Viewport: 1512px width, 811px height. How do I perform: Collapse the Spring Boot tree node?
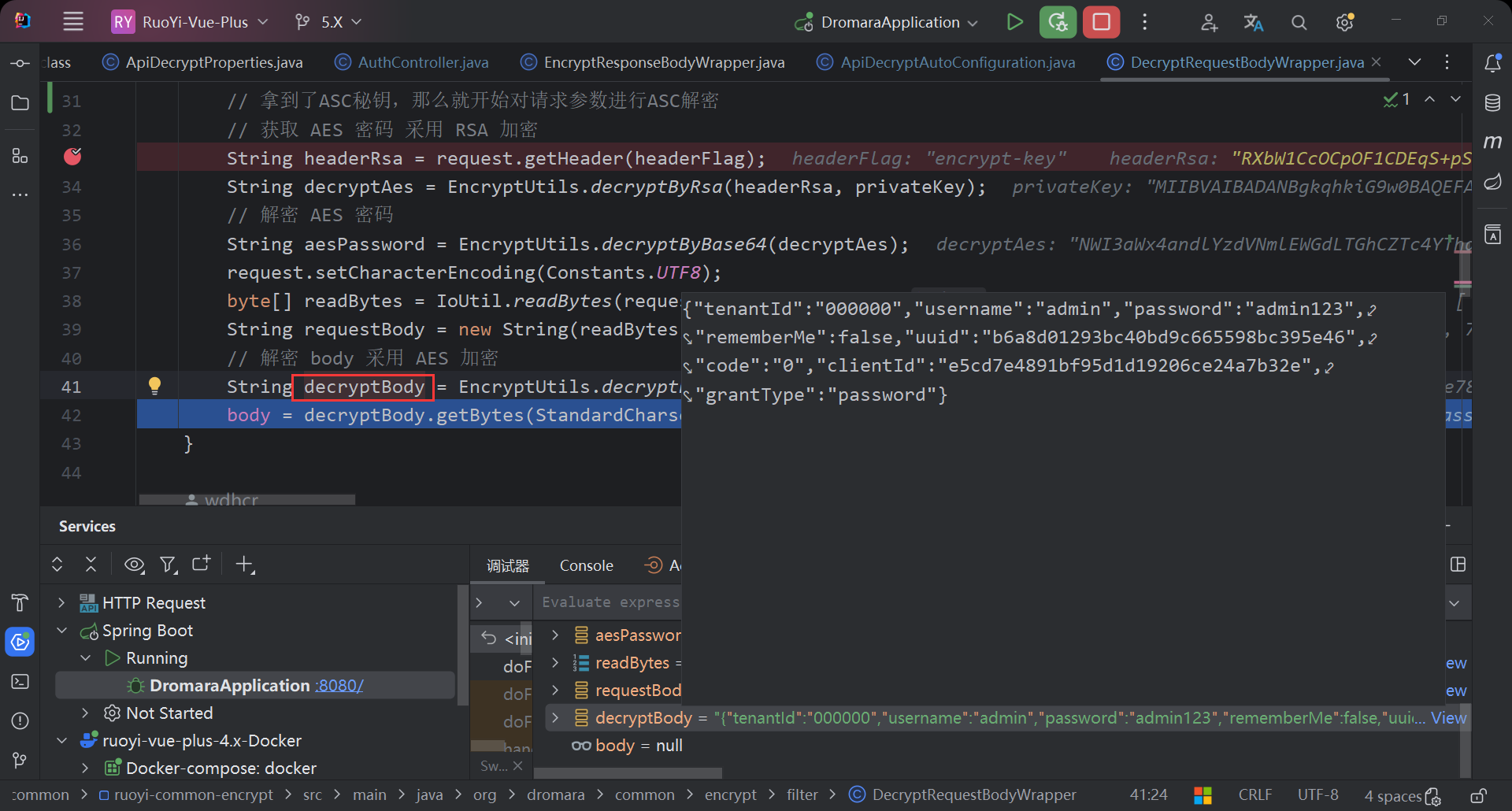(x=61, y=631)
